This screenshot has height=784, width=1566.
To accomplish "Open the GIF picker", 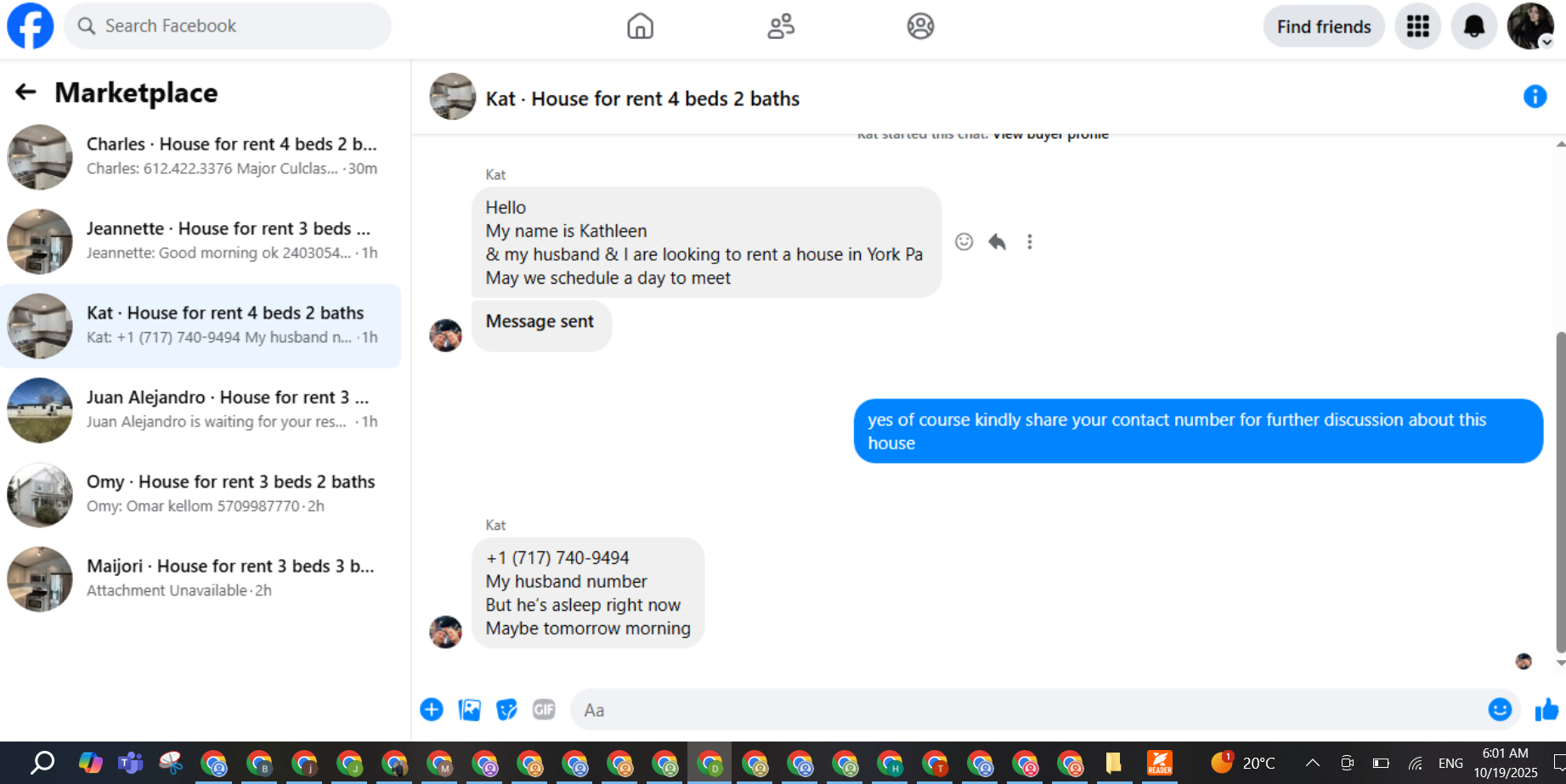I will 544,709.
